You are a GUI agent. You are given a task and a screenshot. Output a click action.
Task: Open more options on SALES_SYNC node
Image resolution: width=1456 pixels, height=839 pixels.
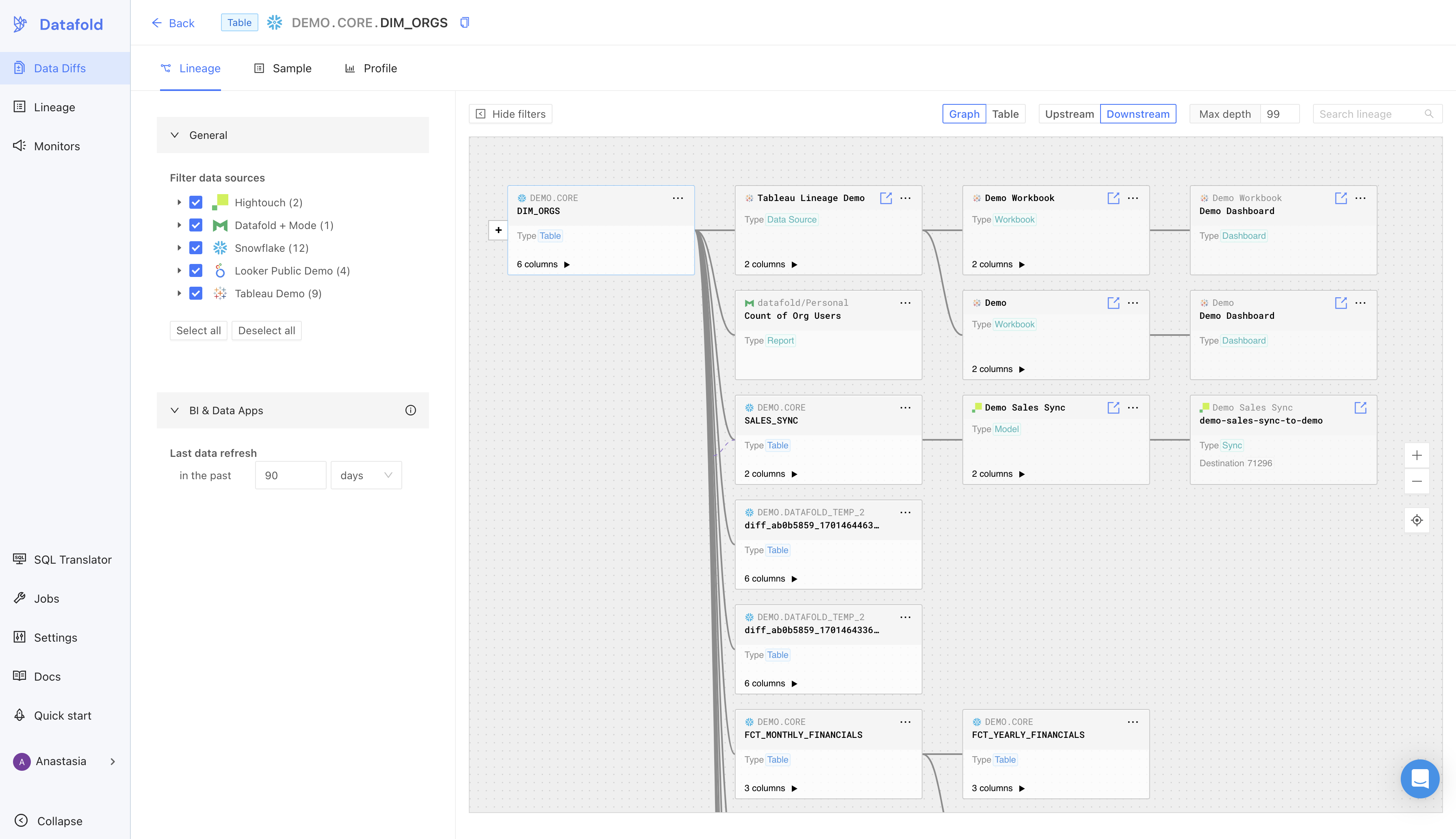tap(906, 407)
